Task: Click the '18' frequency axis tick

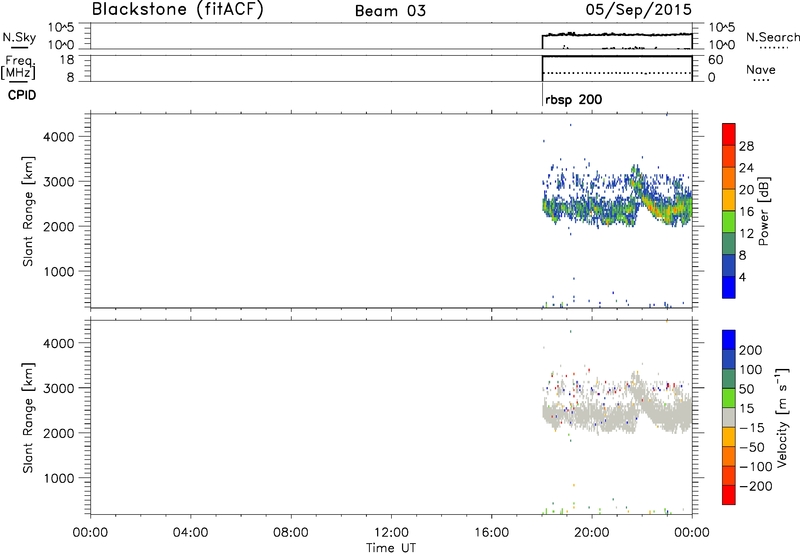Action: click(67, 60)
